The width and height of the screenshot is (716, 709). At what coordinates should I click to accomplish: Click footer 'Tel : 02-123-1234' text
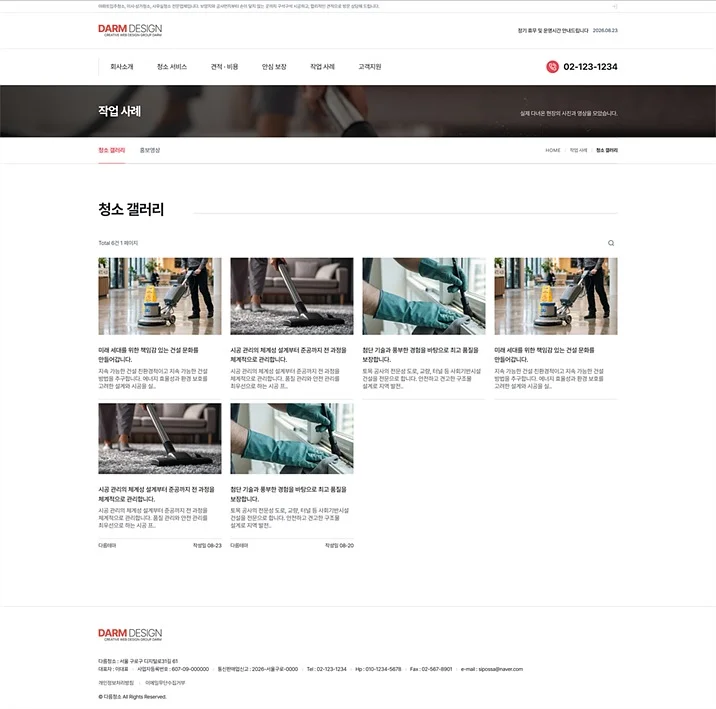(x=327, y=669)
